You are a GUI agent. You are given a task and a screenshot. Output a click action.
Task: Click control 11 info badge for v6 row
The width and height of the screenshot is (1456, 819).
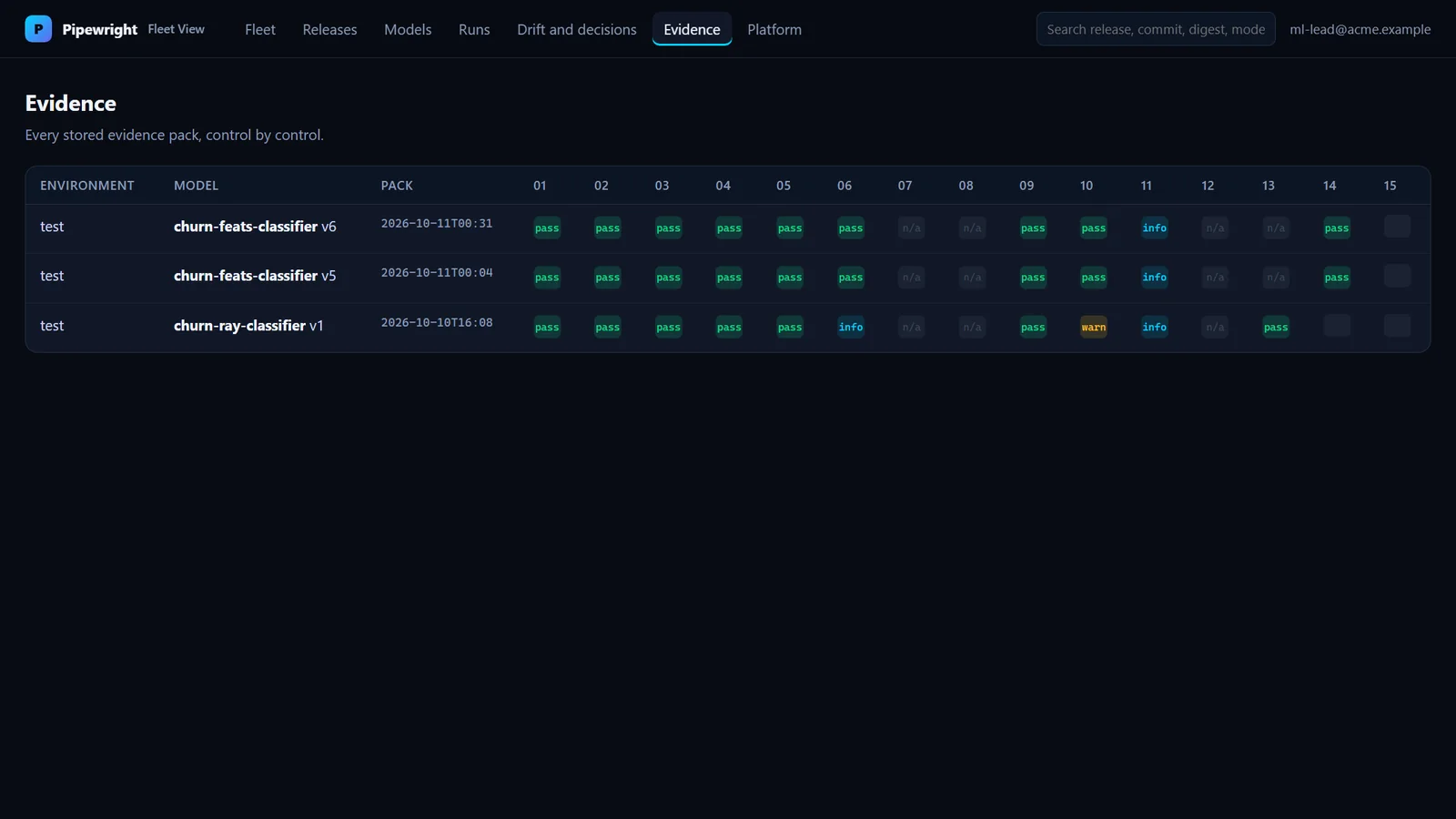(x=1154, y=227)
